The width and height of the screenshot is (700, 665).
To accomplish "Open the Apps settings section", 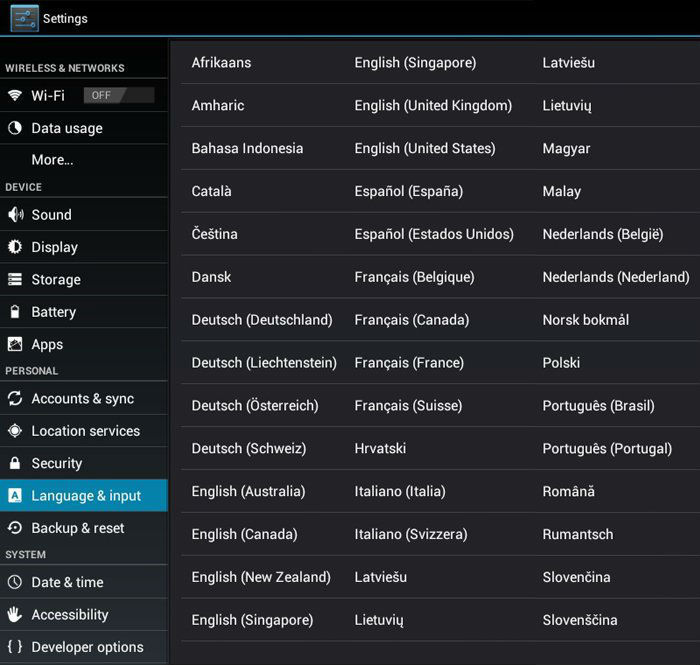I will (47, 345).
